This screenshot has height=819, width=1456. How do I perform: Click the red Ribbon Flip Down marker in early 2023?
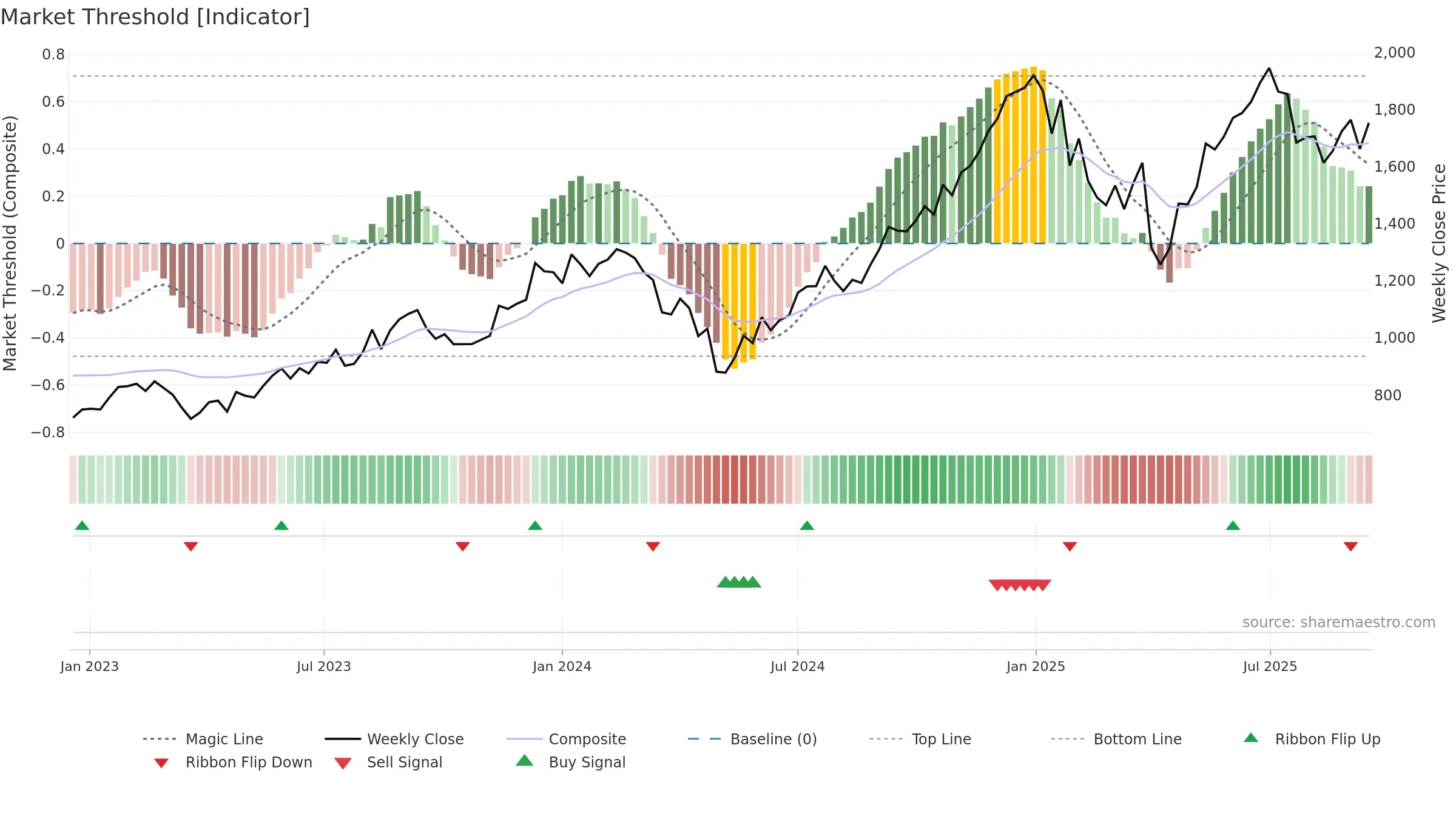[190, 547]
